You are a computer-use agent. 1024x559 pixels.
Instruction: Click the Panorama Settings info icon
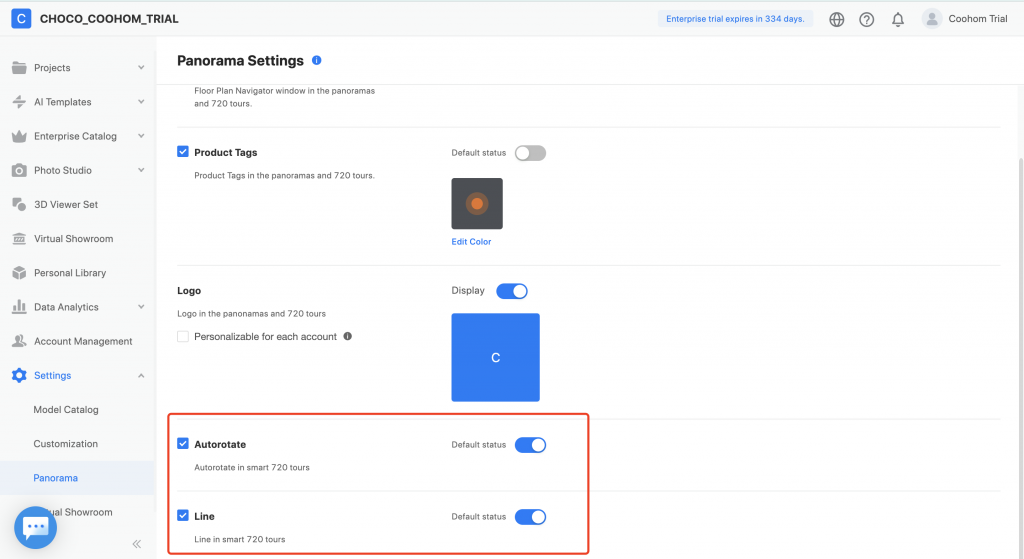pyautogui.click(x=317, y=61)
